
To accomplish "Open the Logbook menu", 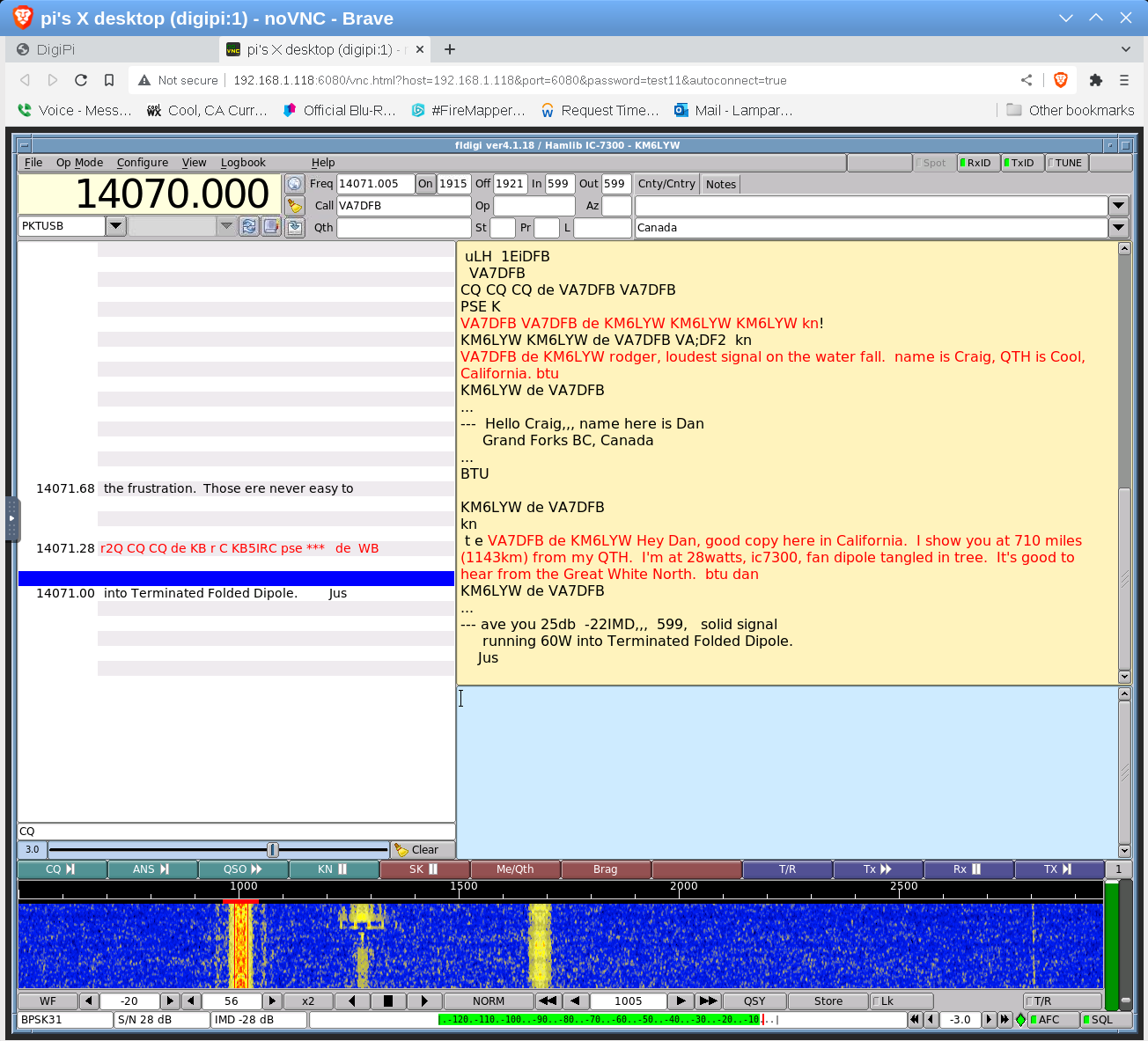I will pos(243,163).
